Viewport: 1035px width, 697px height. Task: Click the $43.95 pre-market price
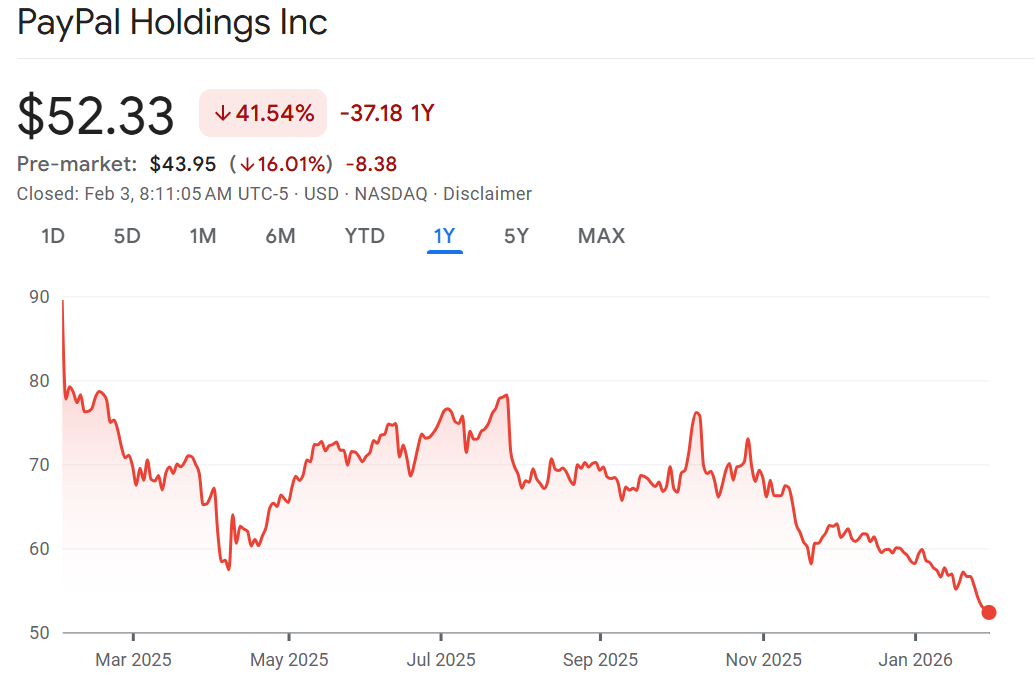click(183, 164)
